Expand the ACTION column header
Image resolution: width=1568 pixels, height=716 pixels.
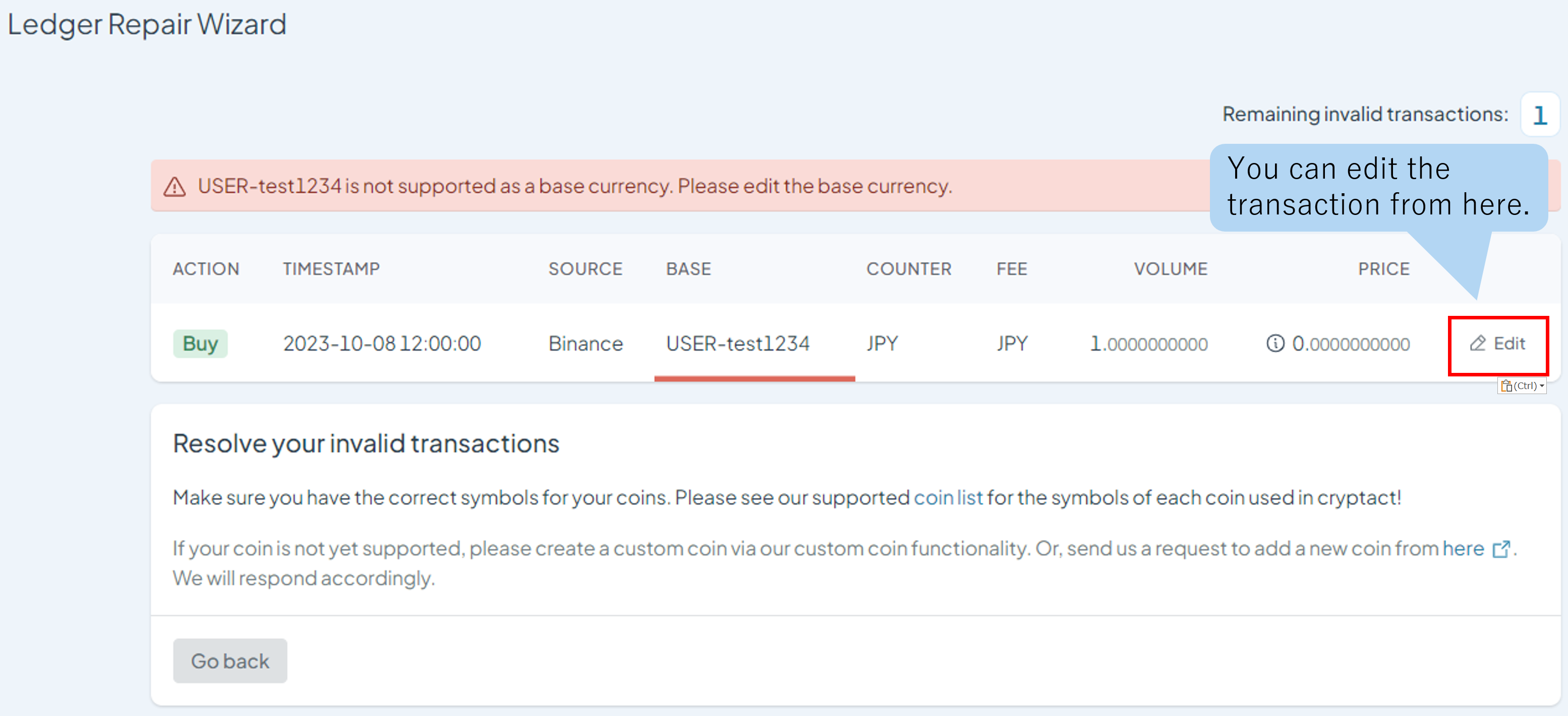pyautogui.click(x=206, y=268)
